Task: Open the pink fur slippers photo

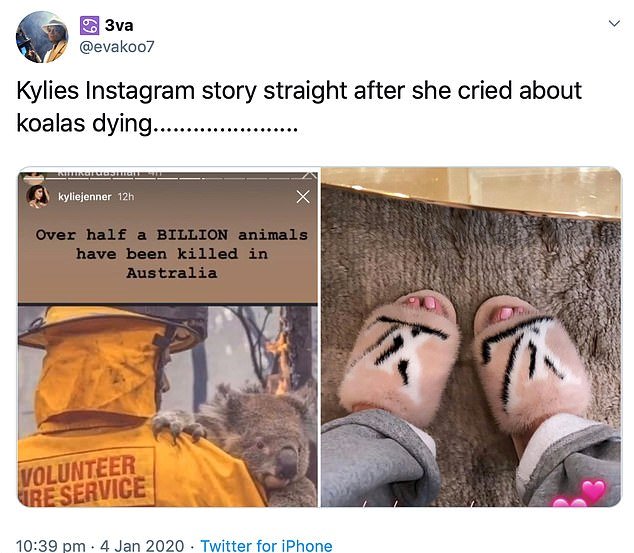Action: 471,337
